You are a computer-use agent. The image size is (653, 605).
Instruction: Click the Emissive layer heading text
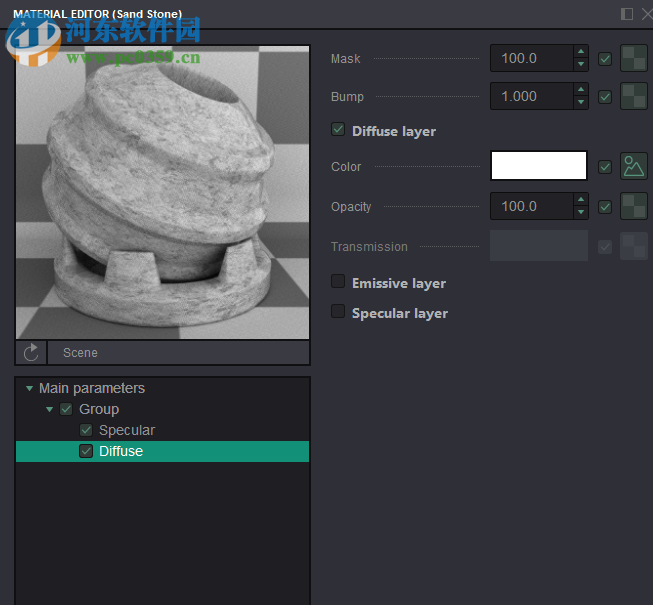(x=399, y=284)
